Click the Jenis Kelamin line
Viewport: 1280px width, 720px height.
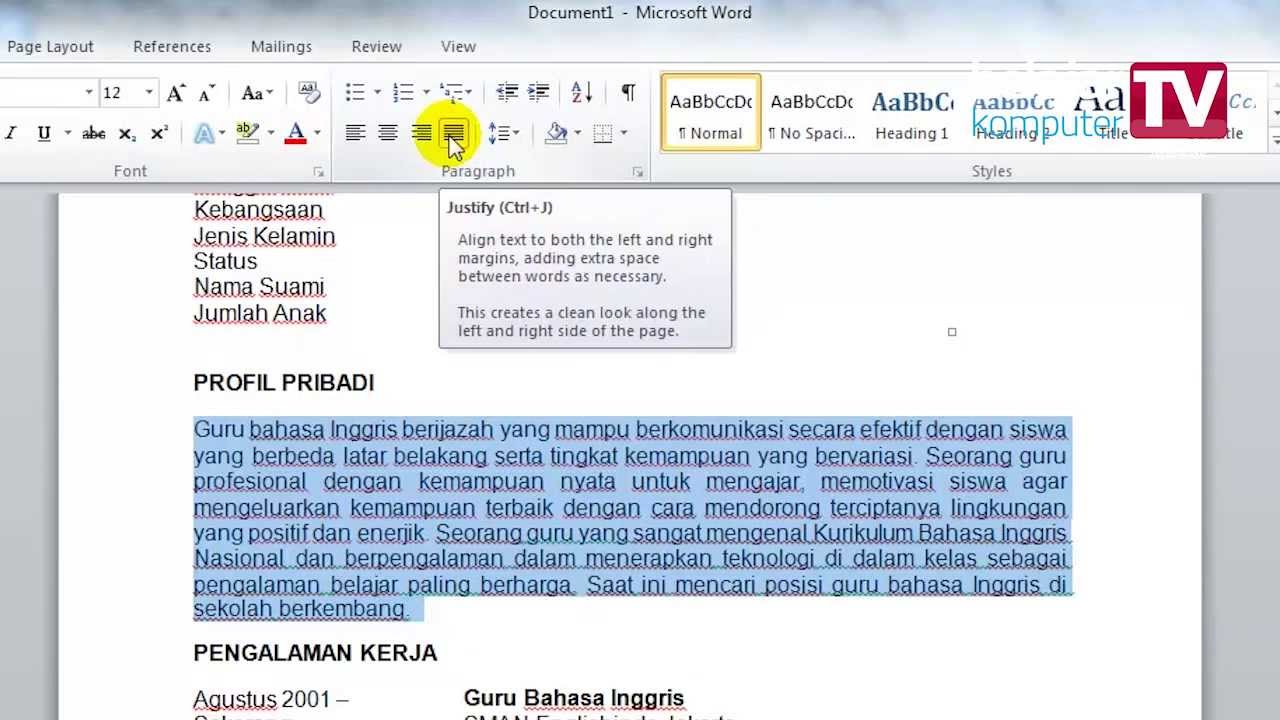(x=264, y=236)
